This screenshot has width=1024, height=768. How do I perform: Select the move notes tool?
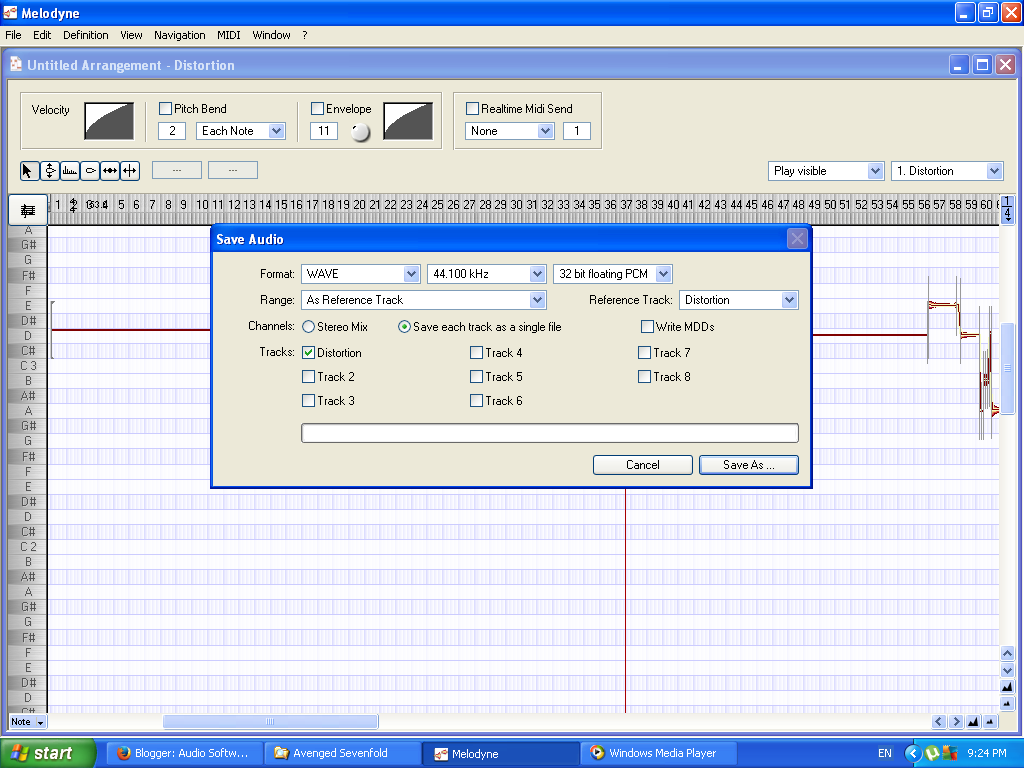[x=110, y=171]
